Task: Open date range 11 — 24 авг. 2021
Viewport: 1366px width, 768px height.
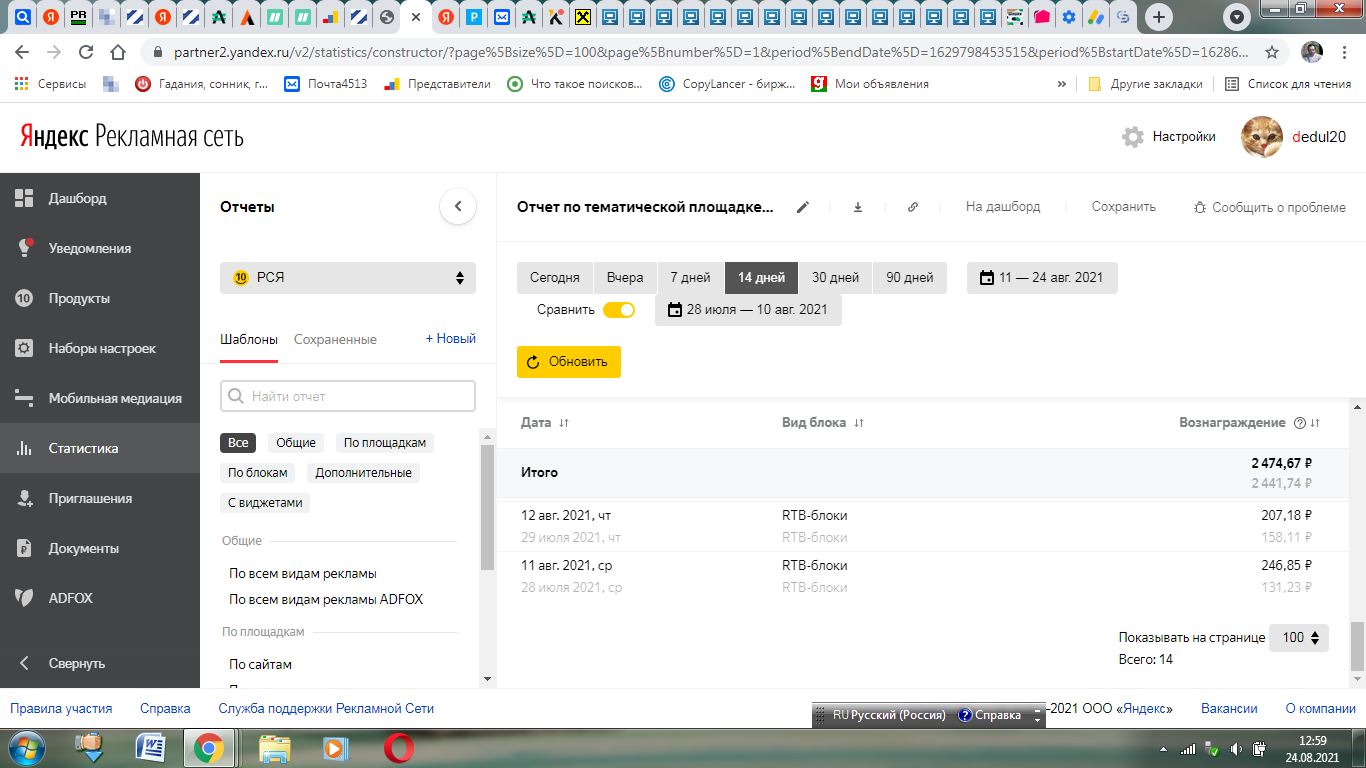Action: click(1042, 277)
